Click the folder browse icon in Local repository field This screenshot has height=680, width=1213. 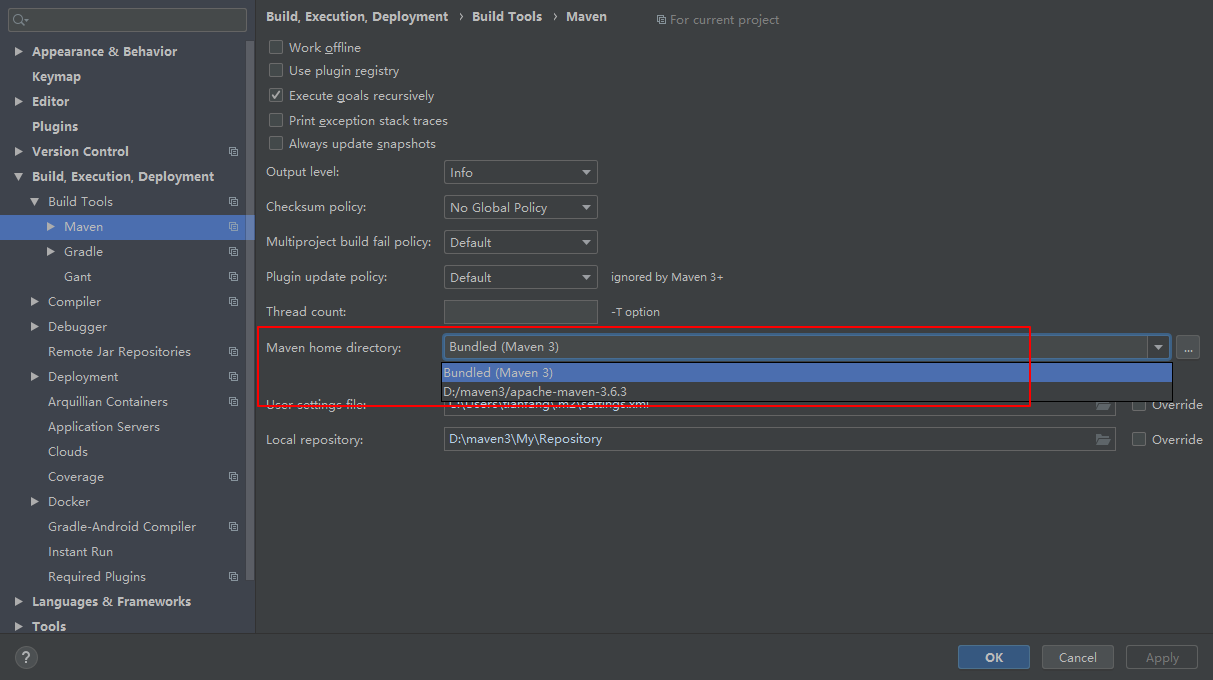click(x=1103, y=439)
